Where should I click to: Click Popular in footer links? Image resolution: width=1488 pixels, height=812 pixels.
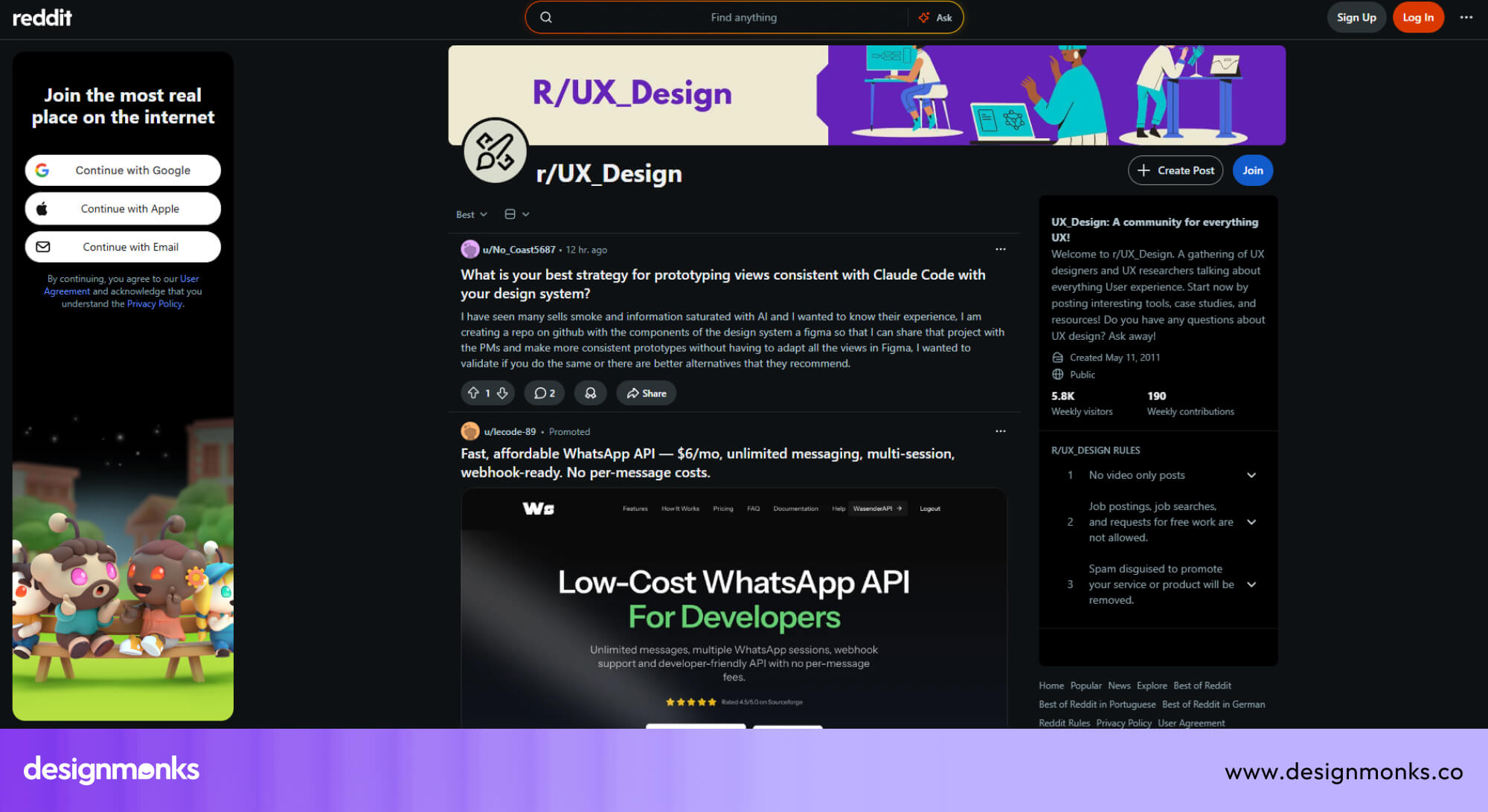tap(1085, 686)
